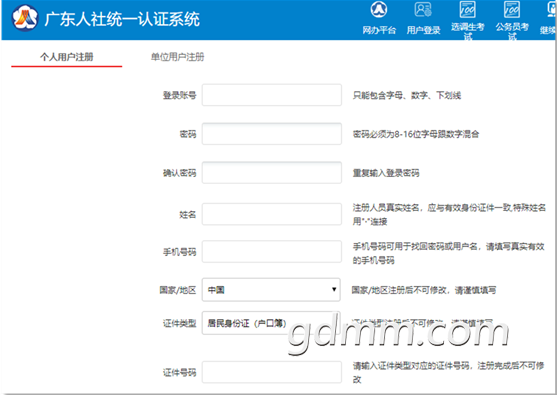The height and width of the screenshot is (395, 557).
Task: Focus the 手机号码 input field
Action: coord(272,251)
